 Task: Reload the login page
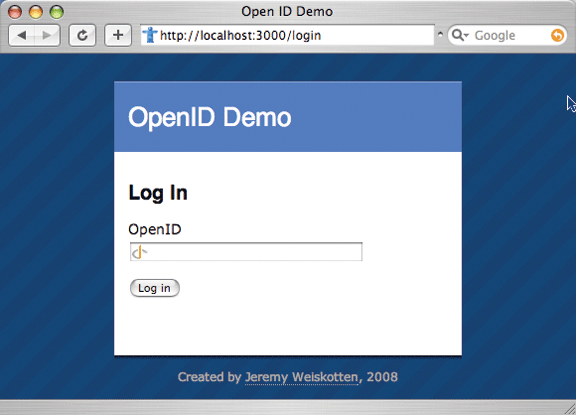83,35
